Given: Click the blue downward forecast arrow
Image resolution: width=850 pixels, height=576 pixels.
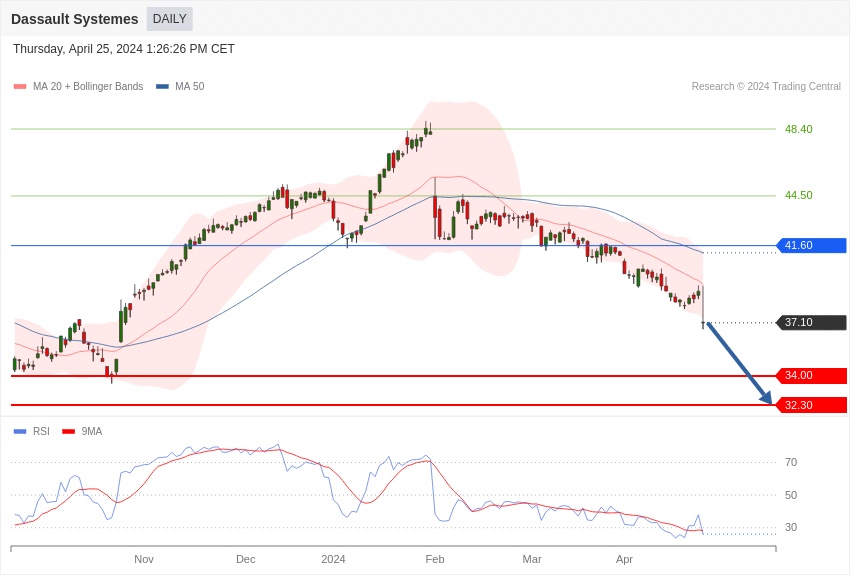Looking at the screenshot, I should tap(738, 362).
